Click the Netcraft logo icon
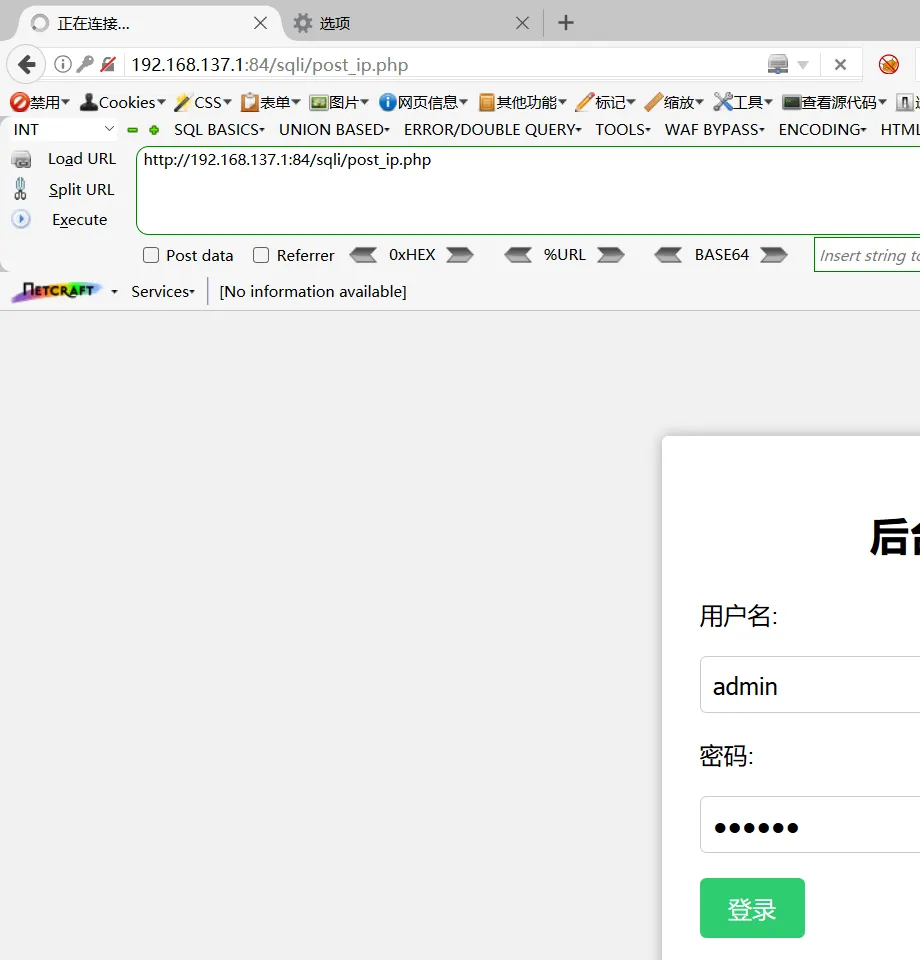920x960 pixels. click(57, 291)
